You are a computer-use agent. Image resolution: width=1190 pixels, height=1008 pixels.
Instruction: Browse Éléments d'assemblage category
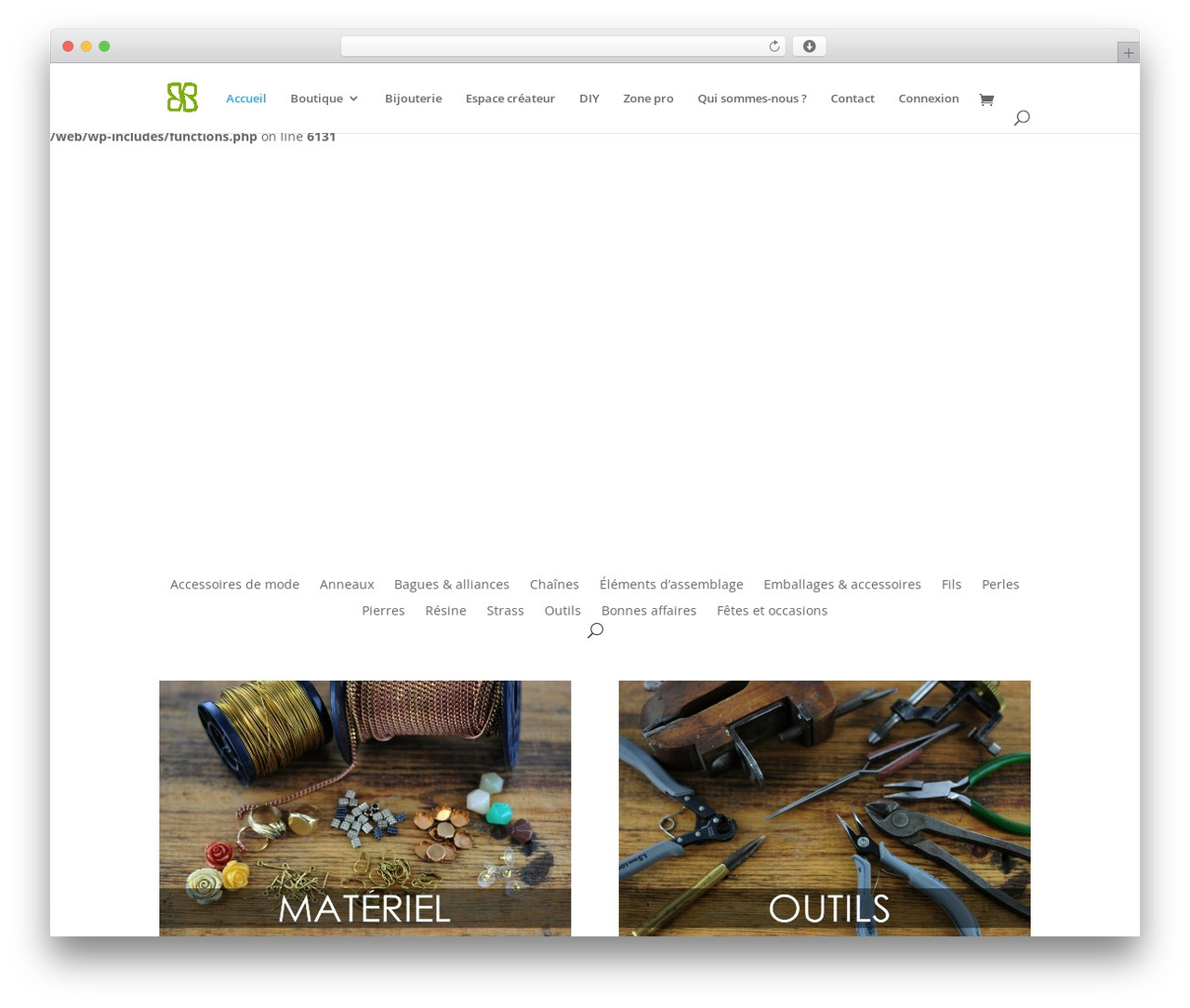point(671,584)
